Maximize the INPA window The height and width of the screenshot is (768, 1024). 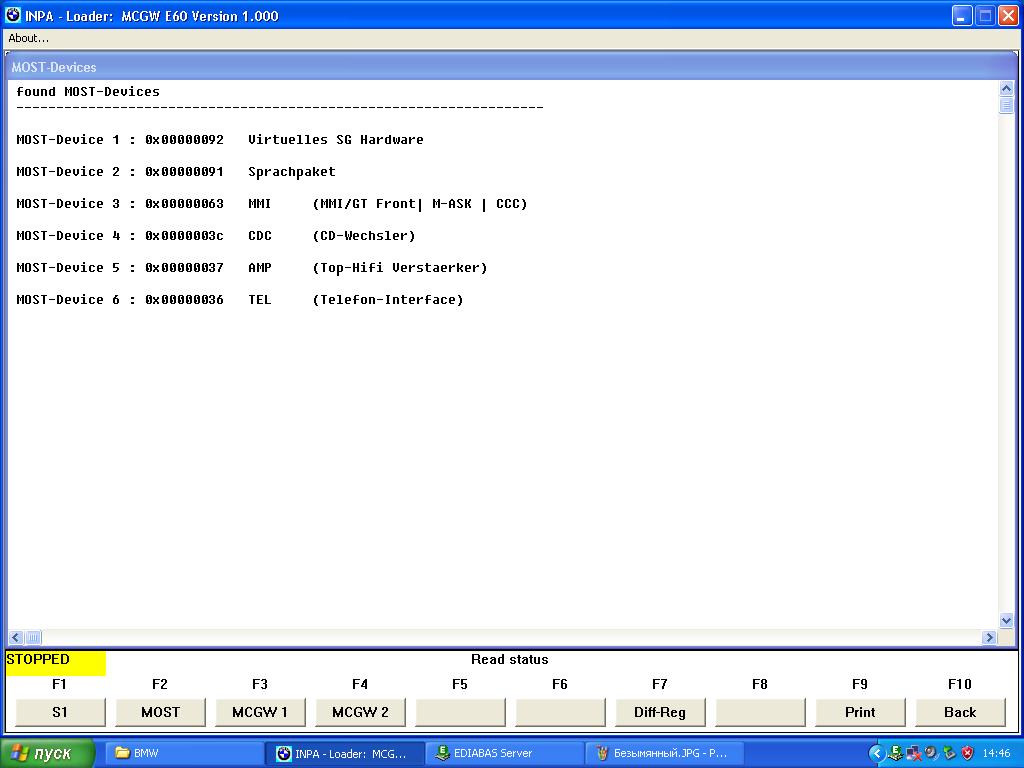(985, 16)
